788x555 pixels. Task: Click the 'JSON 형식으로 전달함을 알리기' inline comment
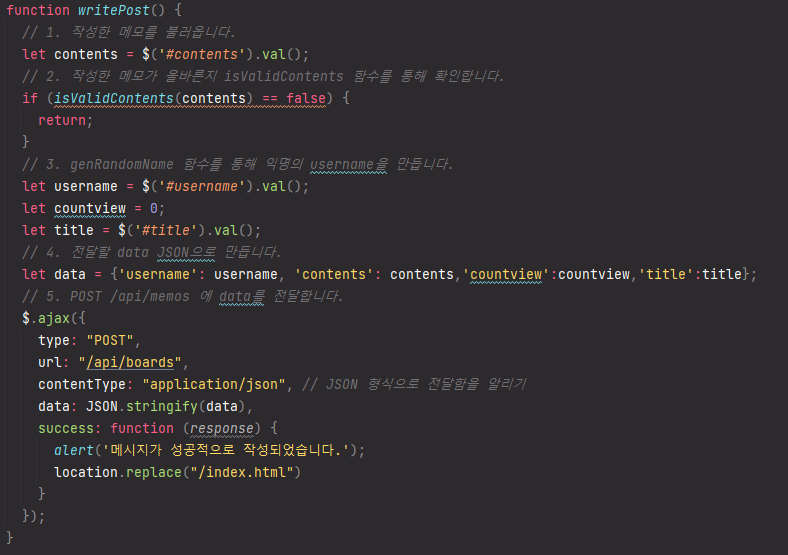(x=414, y=385)
